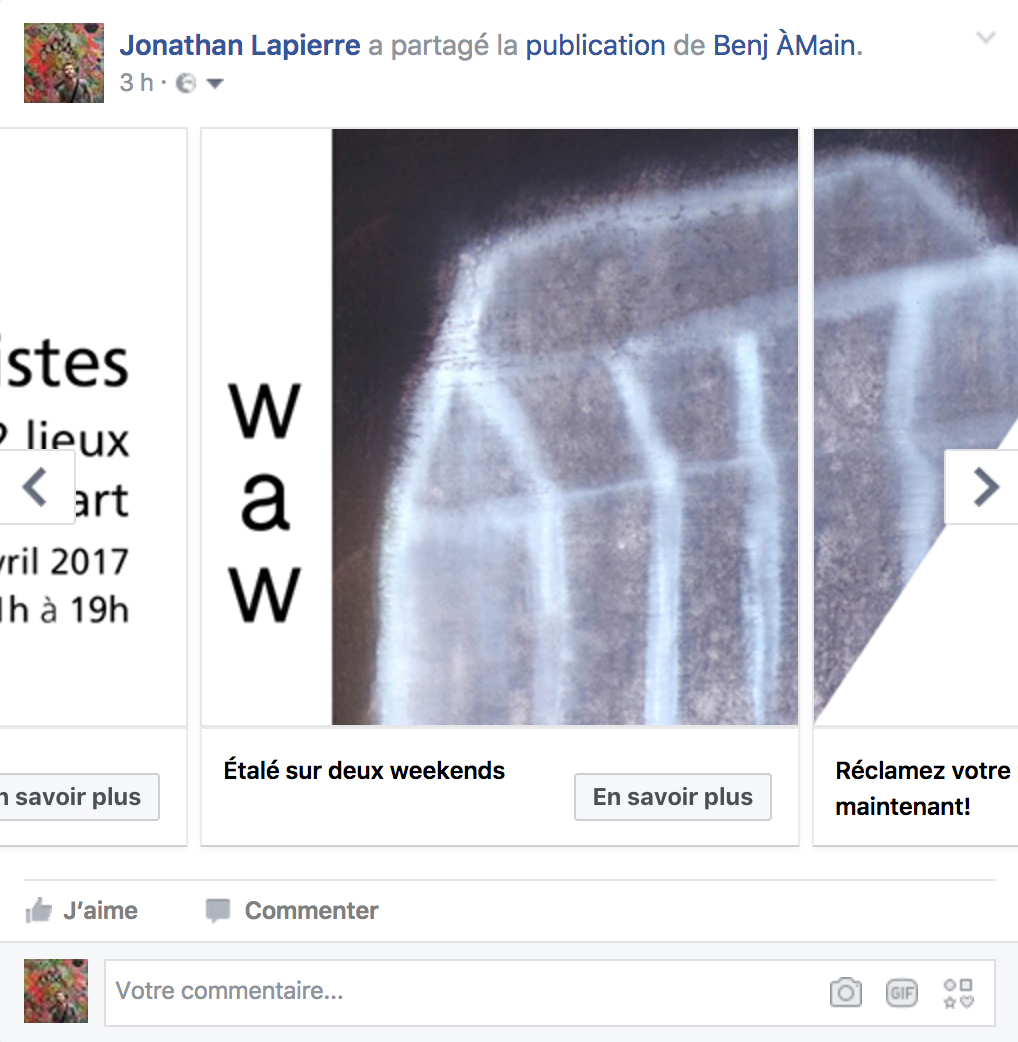1018x1042 pixels.
Task: Expand the post options chevron at top right
Action: (x=985, y=38)
